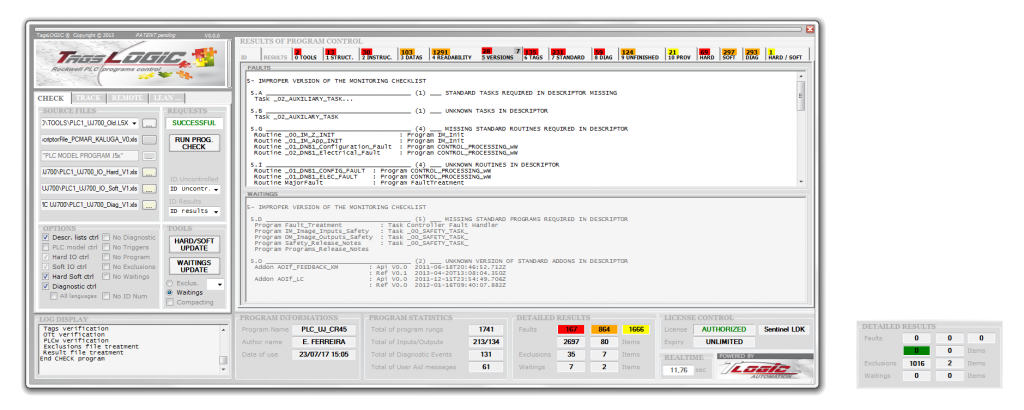Browse for the PLC1_UJ700_Old L5X source file

coord(150,123)
